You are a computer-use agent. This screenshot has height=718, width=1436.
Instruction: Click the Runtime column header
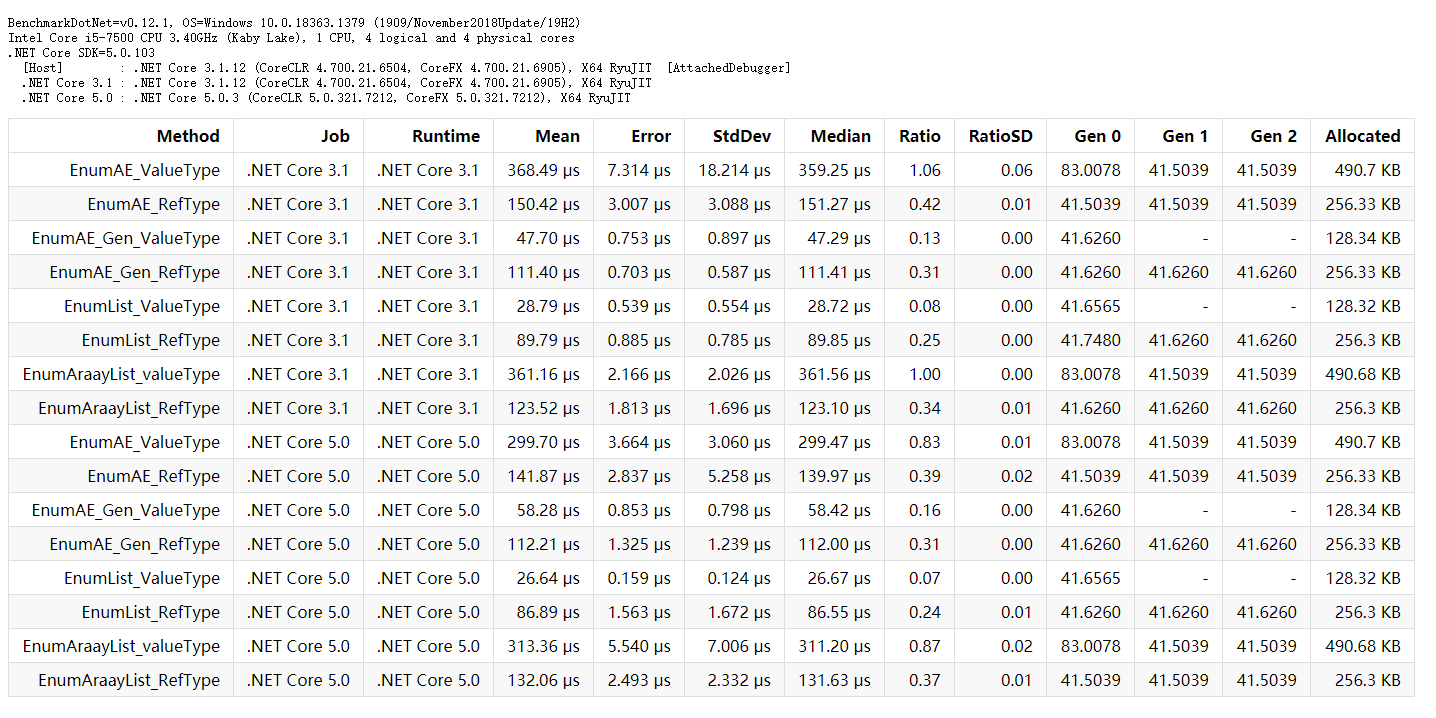(445, 136)
